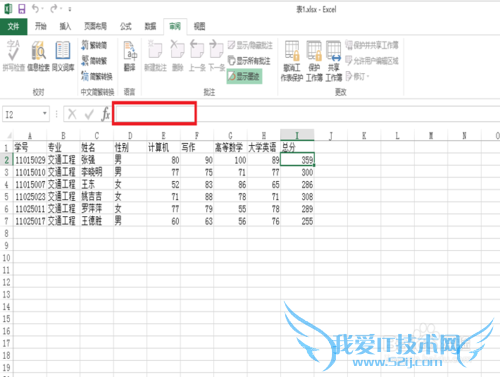500x377 pixels.
Task: Click the 总分 header cell
Action: coord(297,147)
